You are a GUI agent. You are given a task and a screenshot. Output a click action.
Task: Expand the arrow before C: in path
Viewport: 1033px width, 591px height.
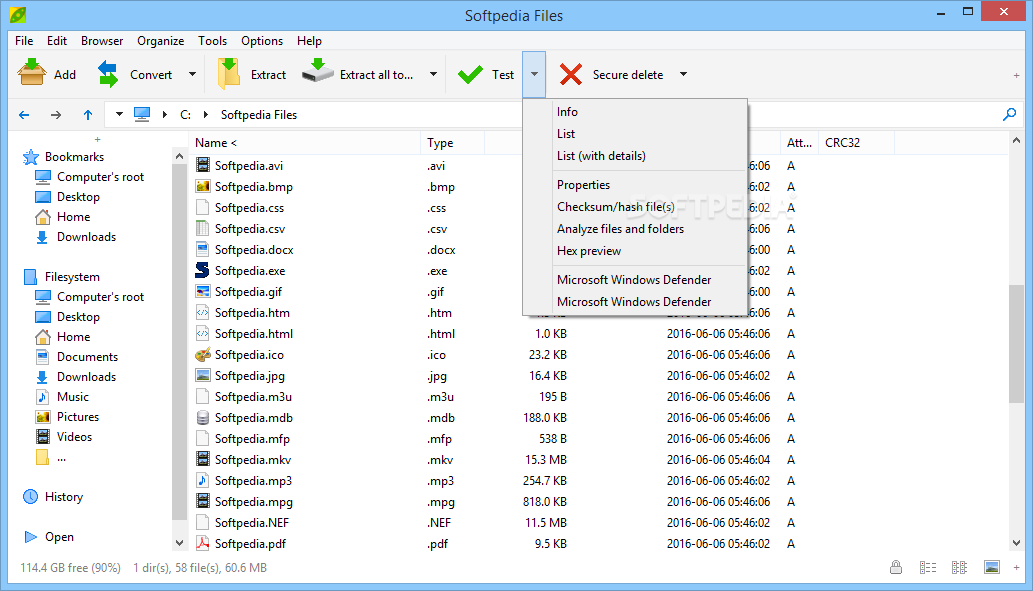tap(165, 115)
